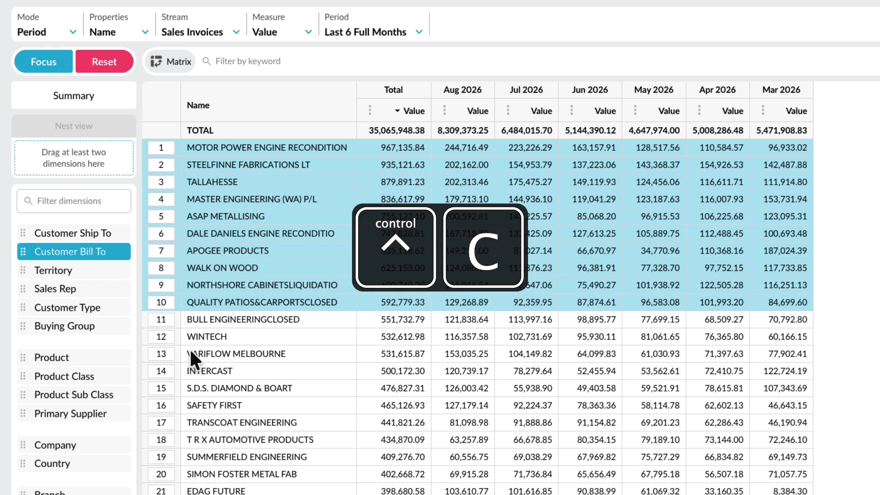Click the sort arrow in Total Value header
The image size is (880, 495).
(397, 111)
